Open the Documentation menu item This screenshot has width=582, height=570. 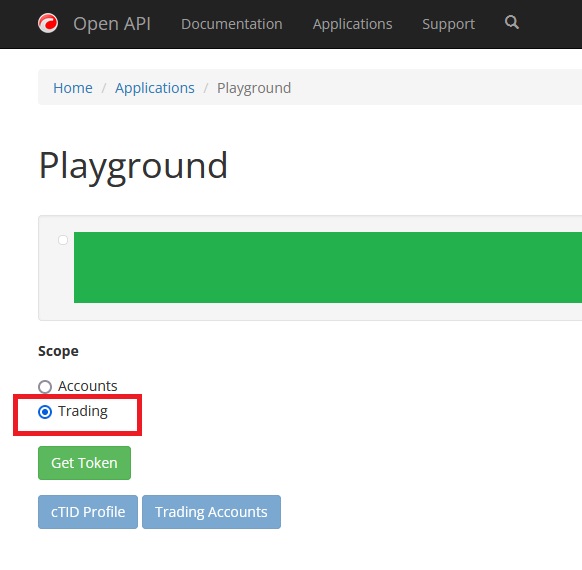[x=232, y=24]
